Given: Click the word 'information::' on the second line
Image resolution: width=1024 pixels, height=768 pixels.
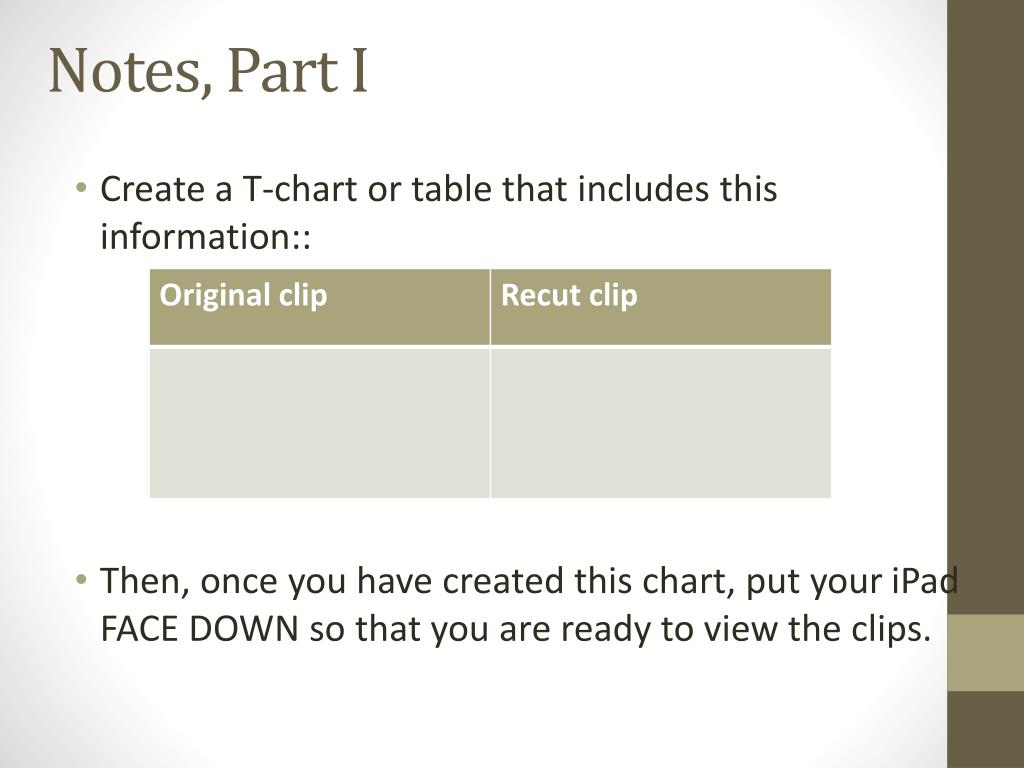Looking at the screenshot, I should (x=205, y=236).
